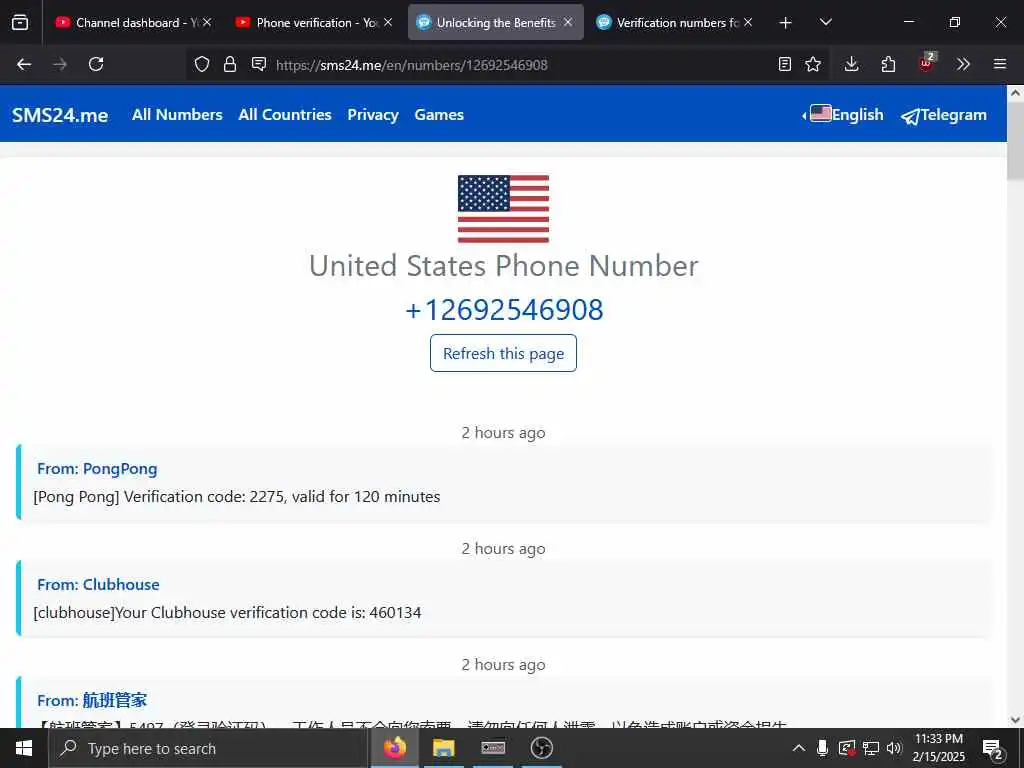Image resolution: width=1024 pixels, height=768 pixels.
Task: Click the uBlock Origin extension icon
Action: 927,63
